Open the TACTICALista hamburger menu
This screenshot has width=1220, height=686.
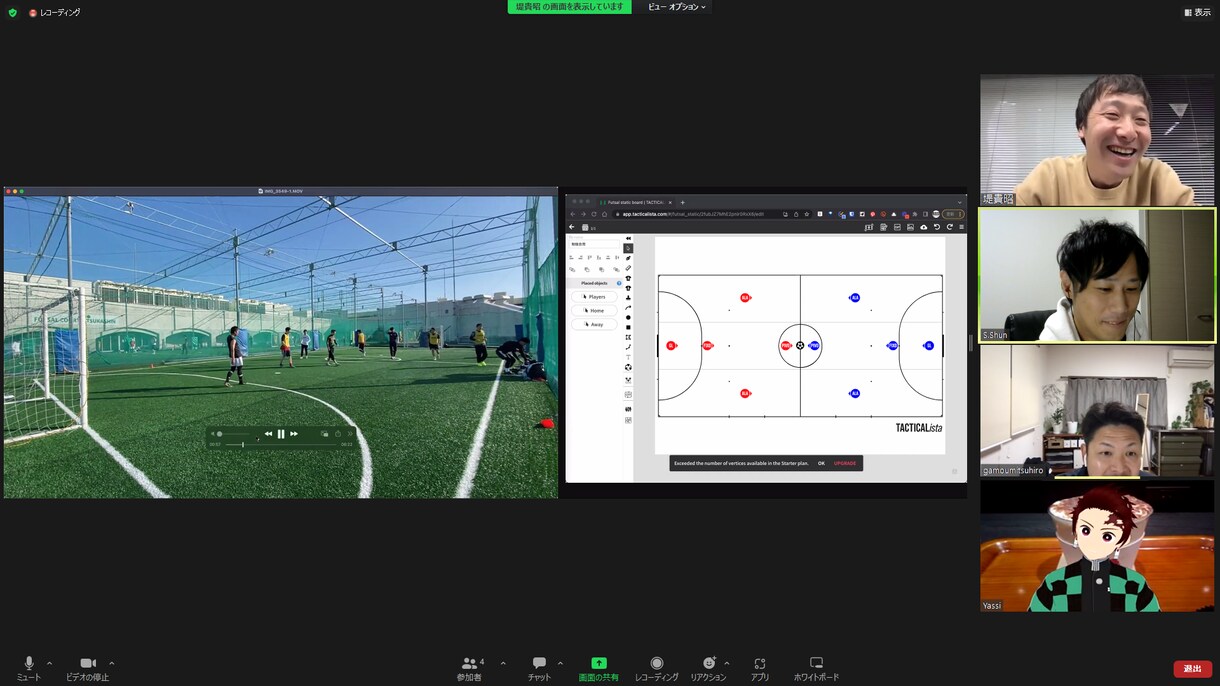961,227
